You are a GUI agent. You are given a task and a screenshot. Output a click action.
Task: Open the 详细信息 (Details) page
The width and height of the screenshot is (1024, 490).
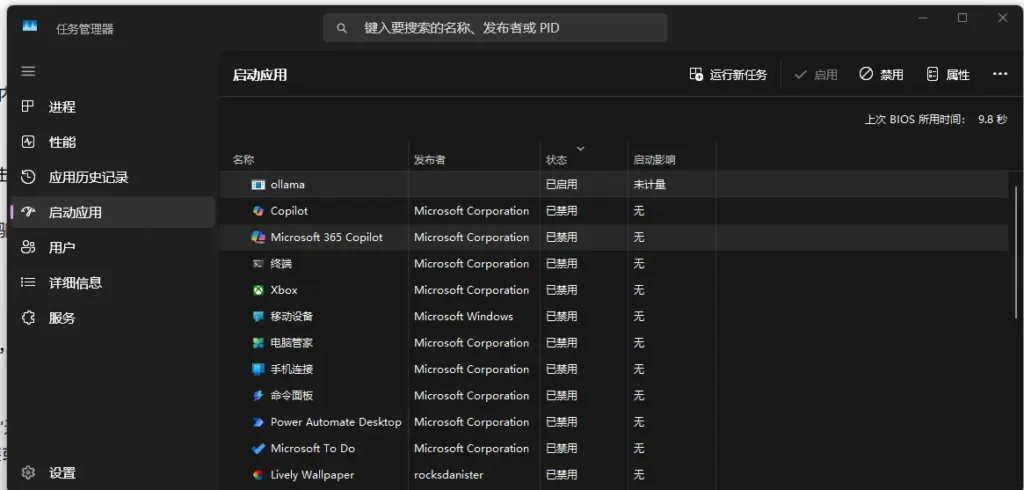point(112,283)
